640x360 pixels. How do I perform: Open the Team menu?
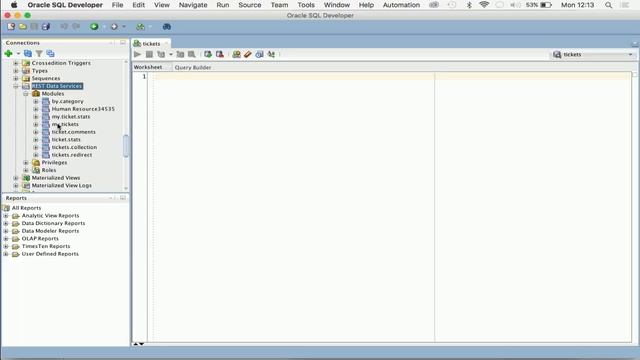click(x=279, y=5)
